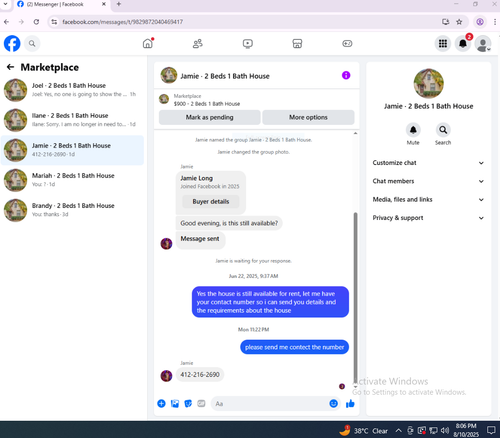The height and width of the screenshot is (438, 500).
Task: Expand Media, files and links section
Action: [x=428, y=199]
